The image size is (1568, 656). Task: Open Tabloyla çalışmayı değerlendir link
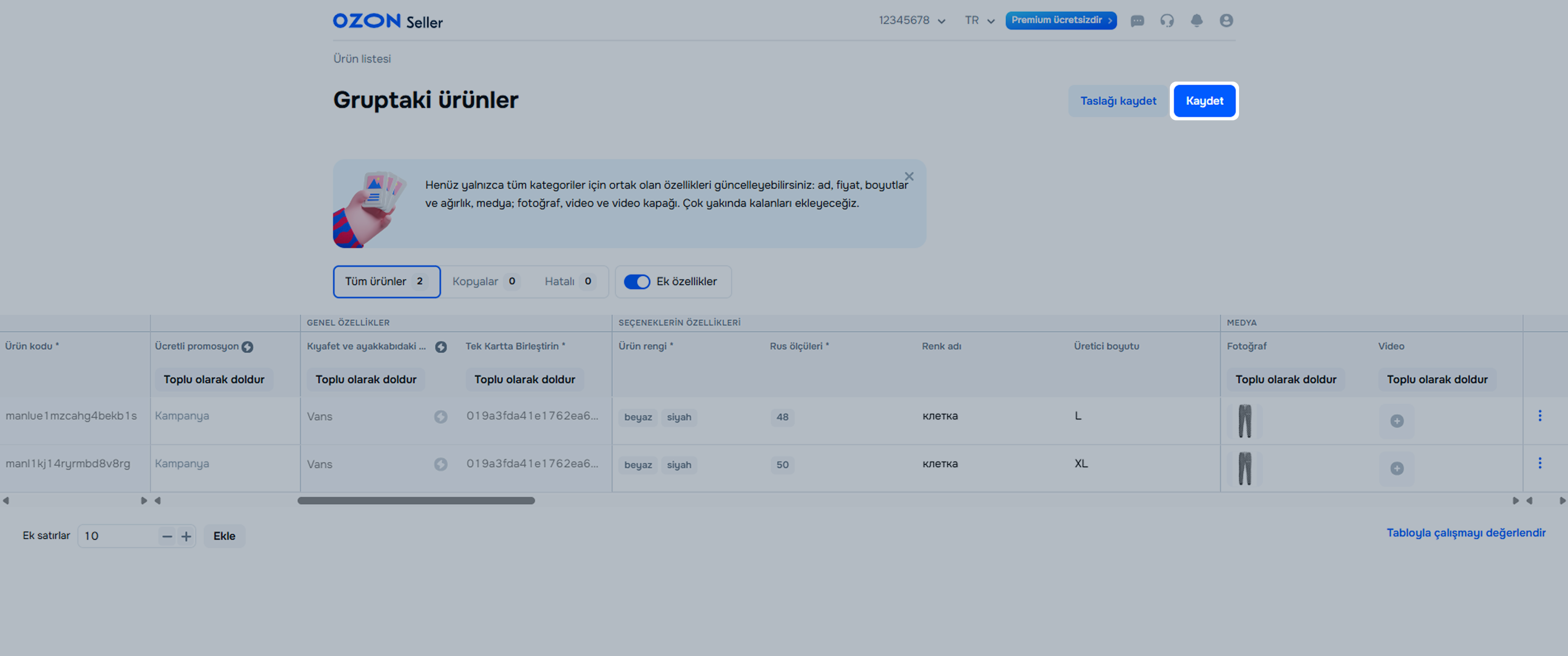1465,533
